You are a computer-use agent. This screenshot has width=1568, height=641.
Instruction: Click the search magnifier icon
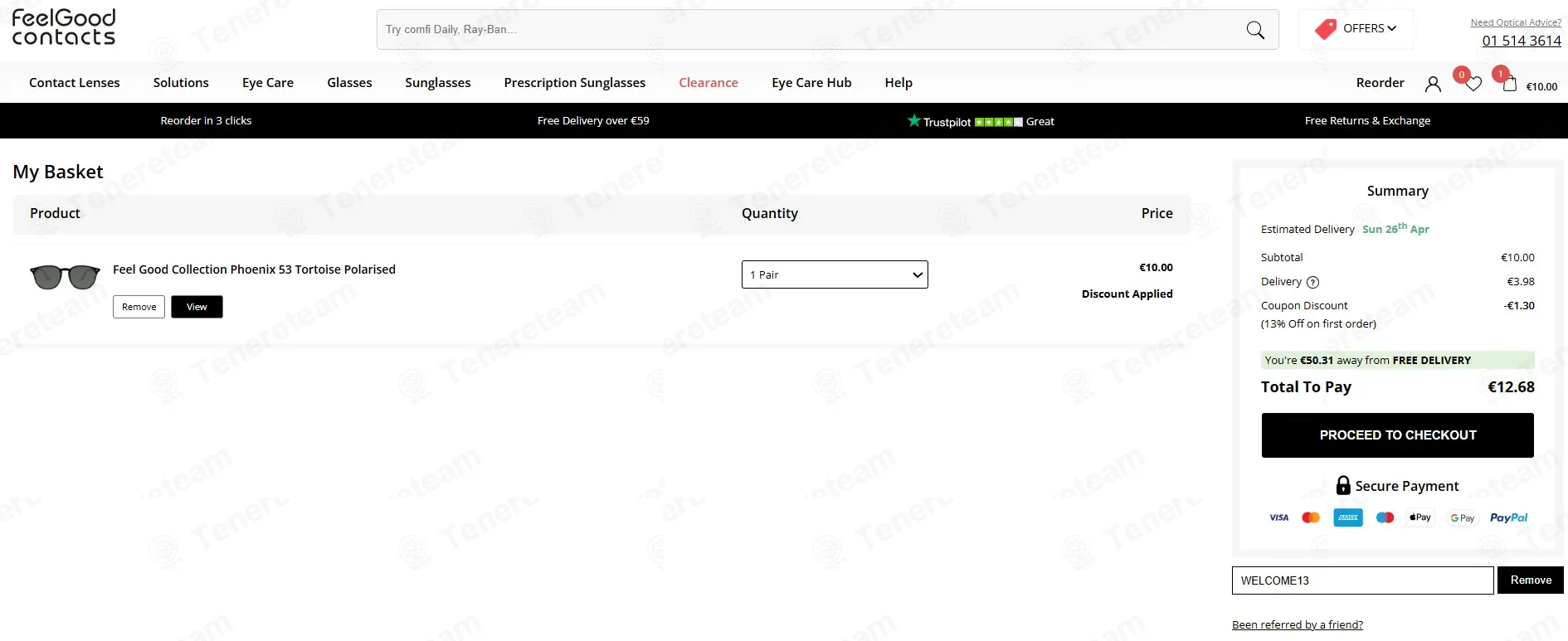coord(1255,30)
